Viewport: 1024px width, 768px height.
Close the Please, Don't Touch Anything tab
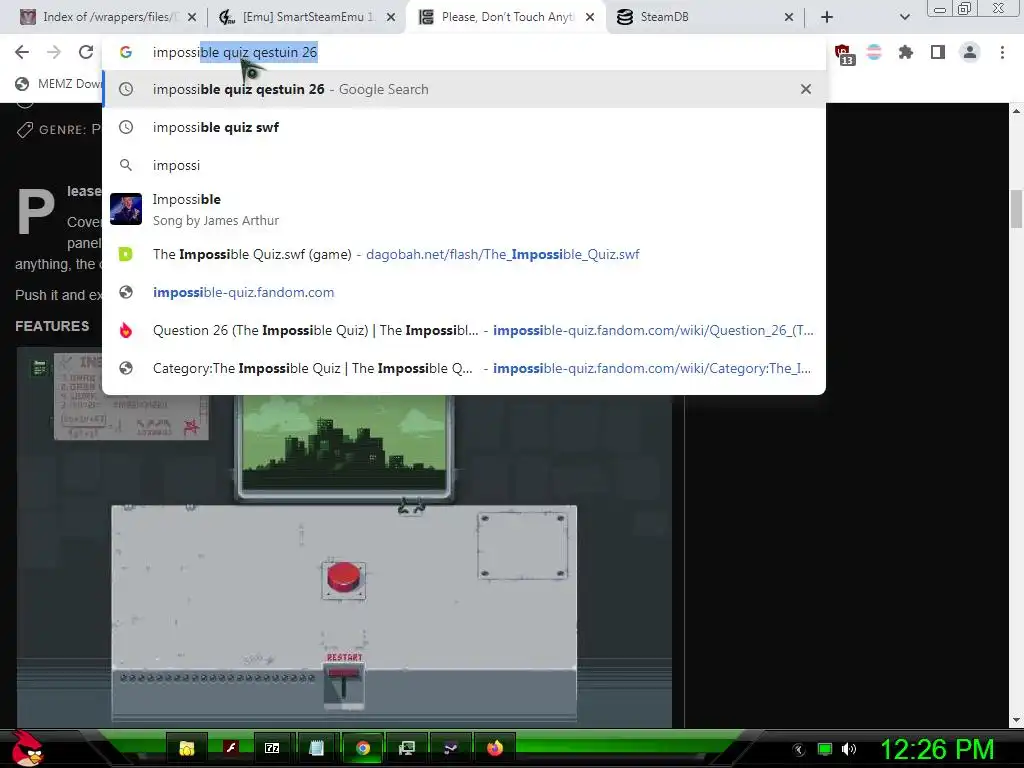coord(590,17)
